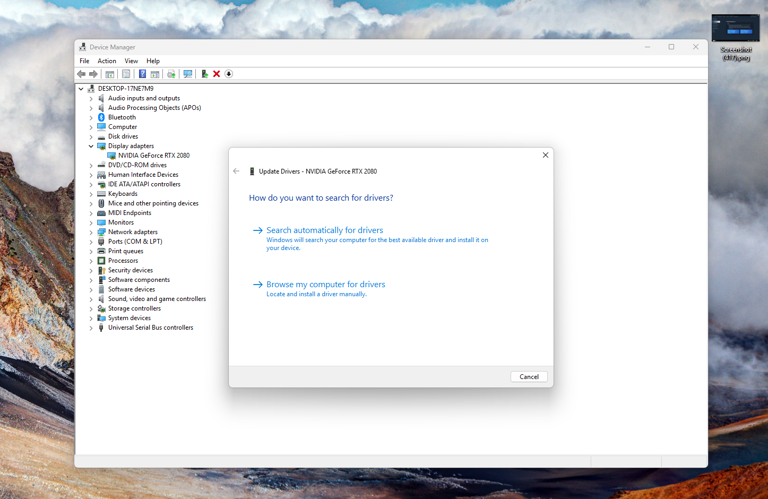
Task: Choose Search automatically for drivers
Action: click(325, 230)
